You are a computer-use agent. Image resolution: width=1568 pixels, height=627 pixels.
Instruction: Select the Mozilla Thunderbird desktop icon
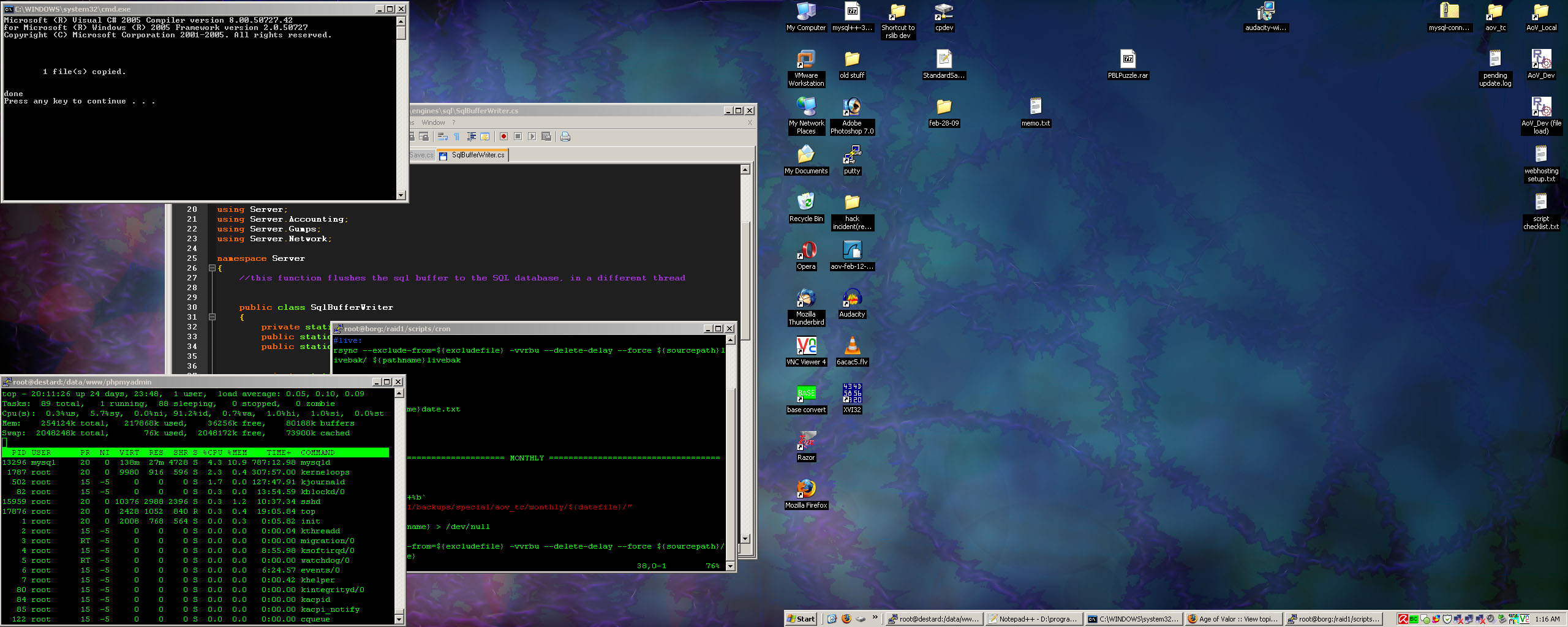click(x=806, y=307)
